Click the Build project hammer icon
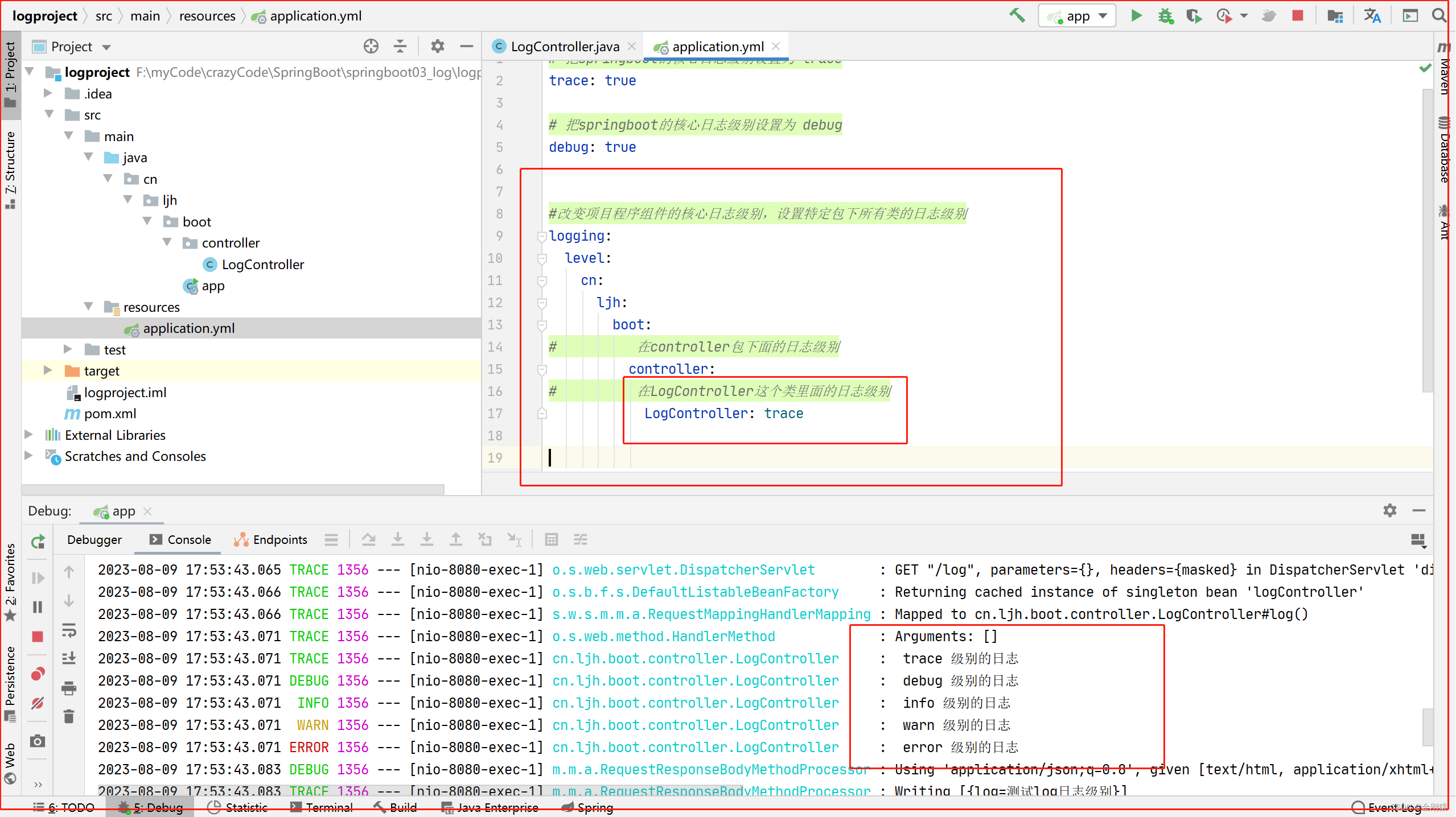Viewport: 1456px width, 817px height. click(x=1017, y=16)
